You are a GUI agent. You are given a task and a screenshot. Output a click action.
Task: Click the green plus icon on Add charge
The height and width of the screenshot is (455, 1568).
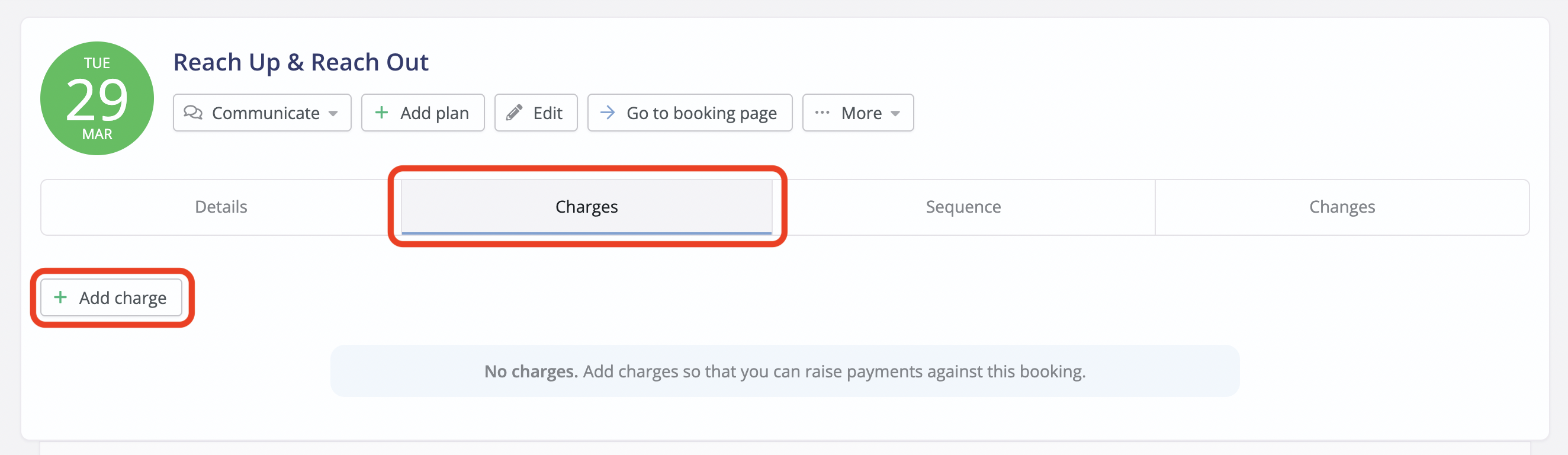[60, 297]
